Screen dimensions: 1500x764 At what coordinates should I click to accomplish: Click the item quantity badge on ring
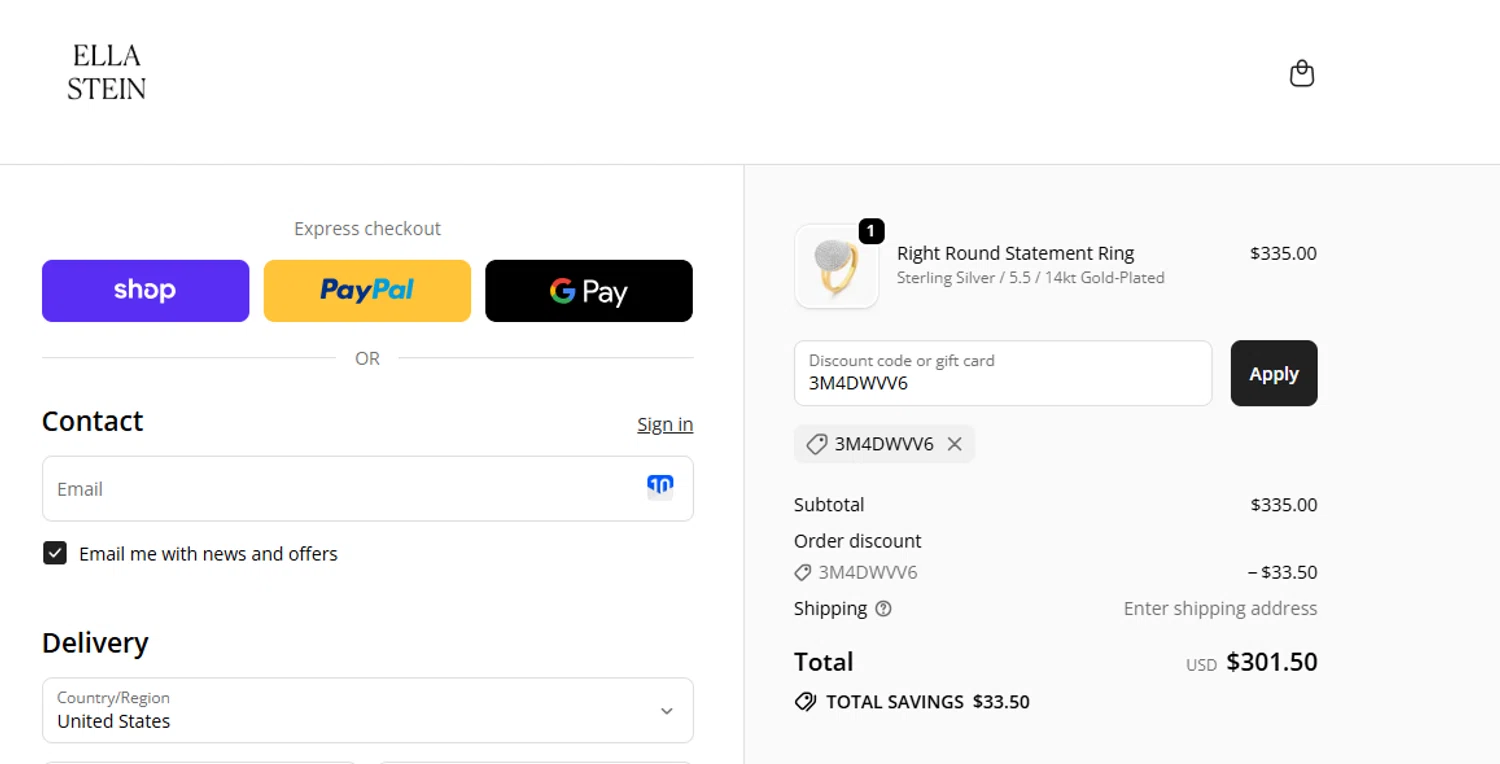(871, 231)
